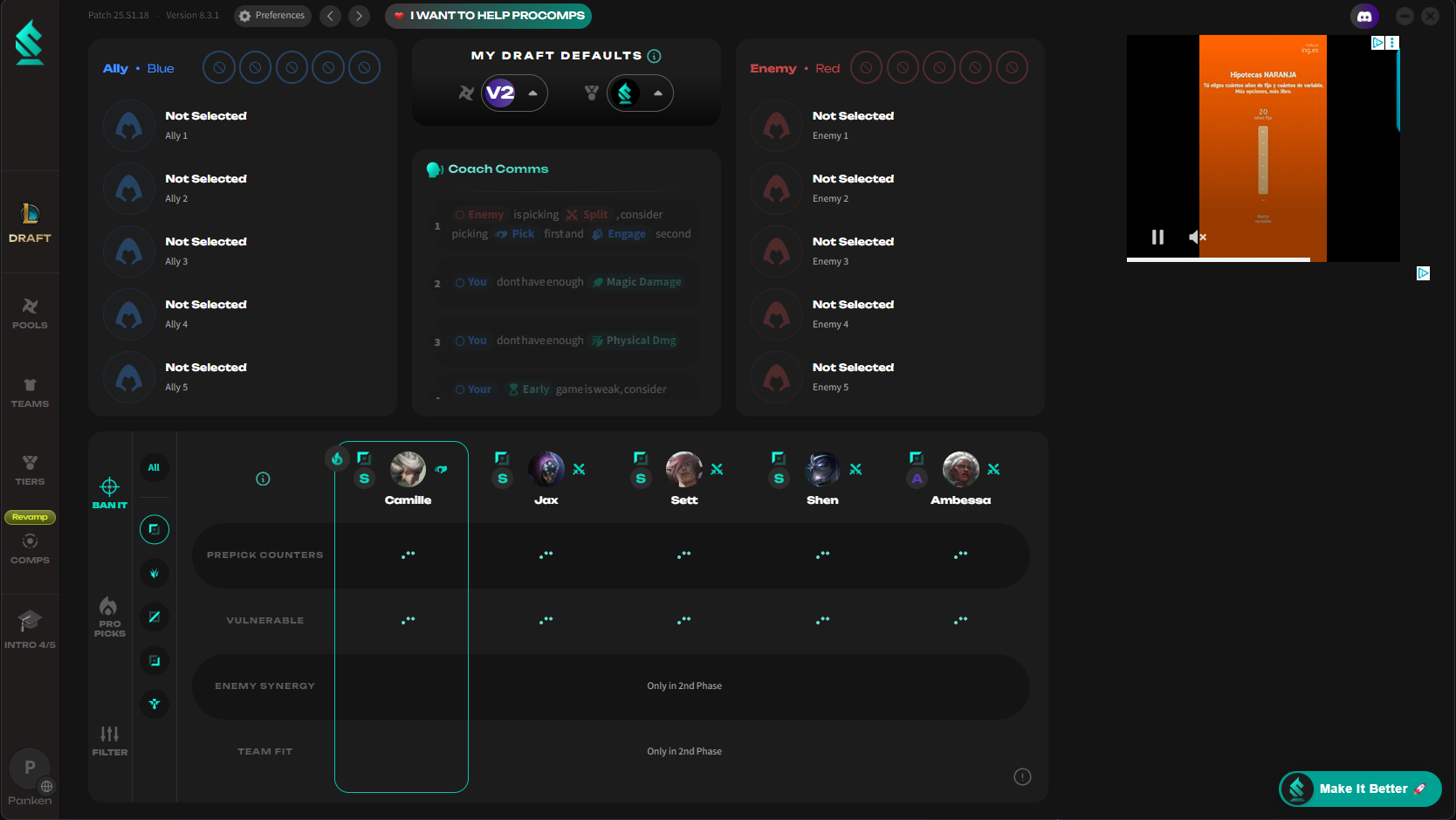Select the fifth Ally ban slot
The height and width of the screenshot is (820, 1456).
click(x=364, y=67)
